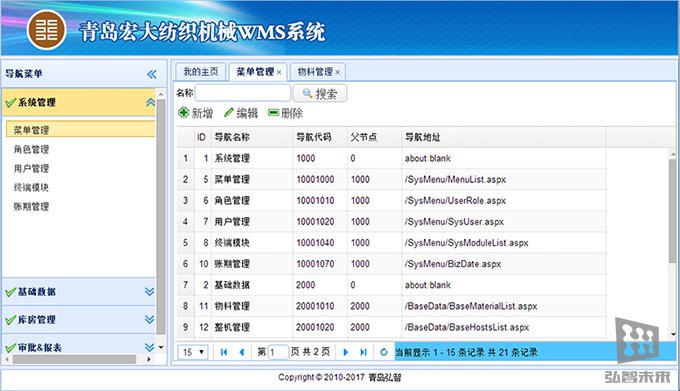Click the sidebar horizontal scrollbar
This screenshot has height=391, width=680.
click(x=74, y=359)
